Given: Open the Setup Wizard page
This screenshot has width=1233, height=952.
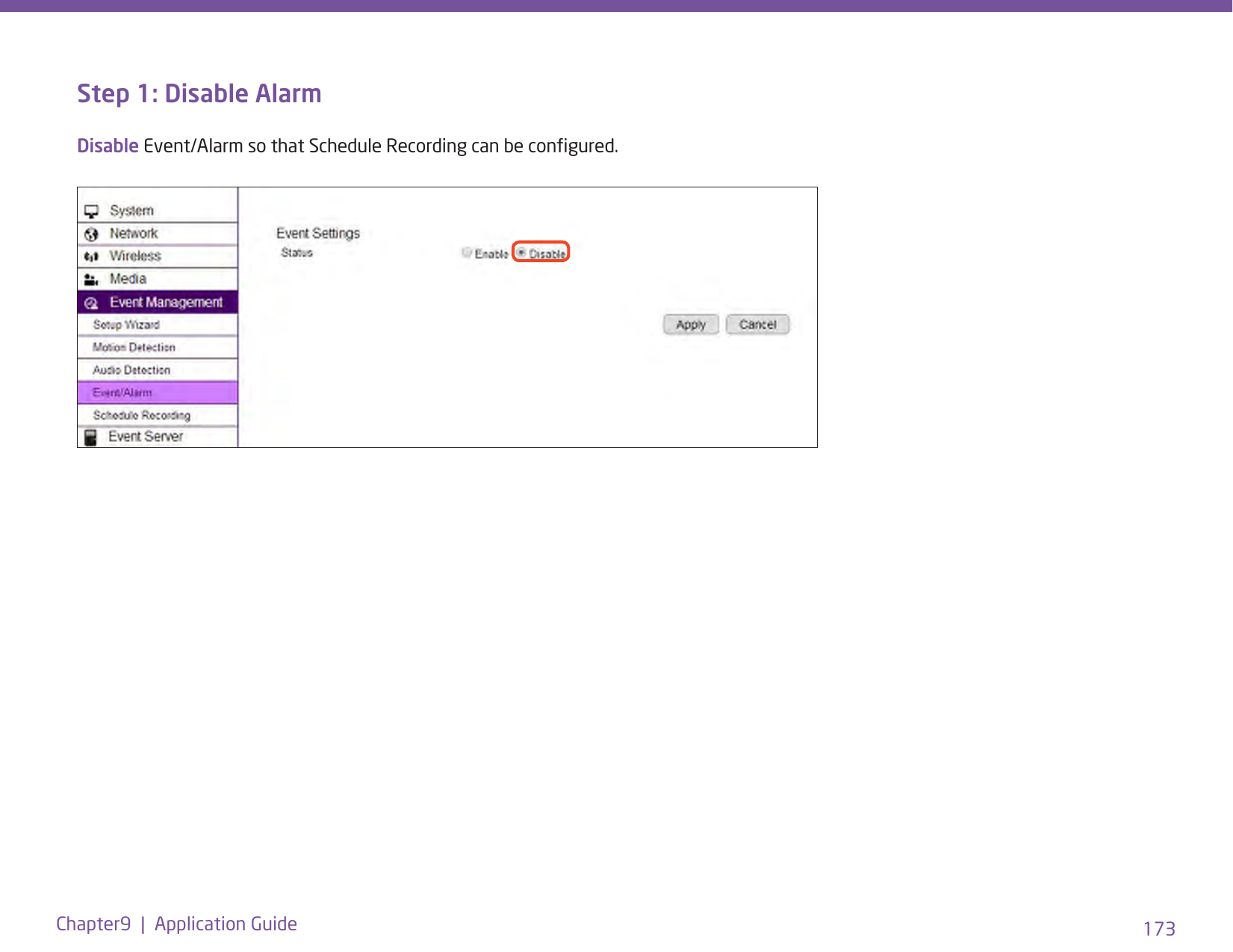Looking at the screenshot, I should click(x=158, y=325).
